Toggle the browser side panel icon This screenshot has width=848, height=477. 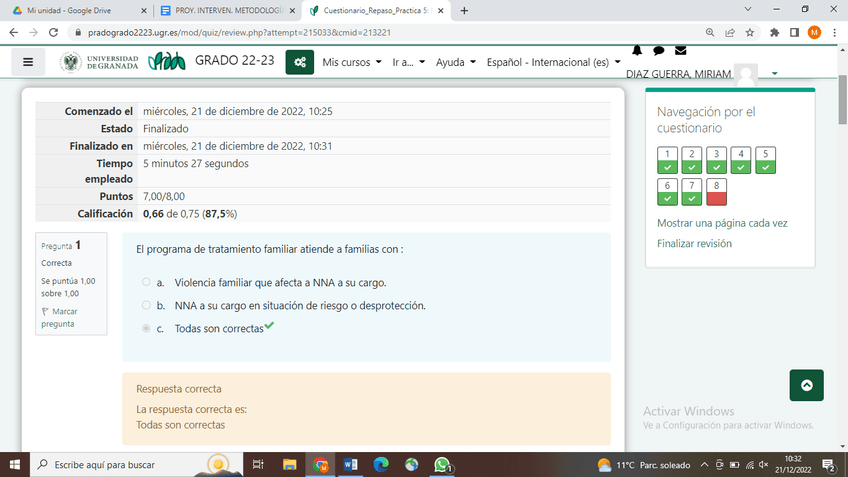click(x=794, y=32)
